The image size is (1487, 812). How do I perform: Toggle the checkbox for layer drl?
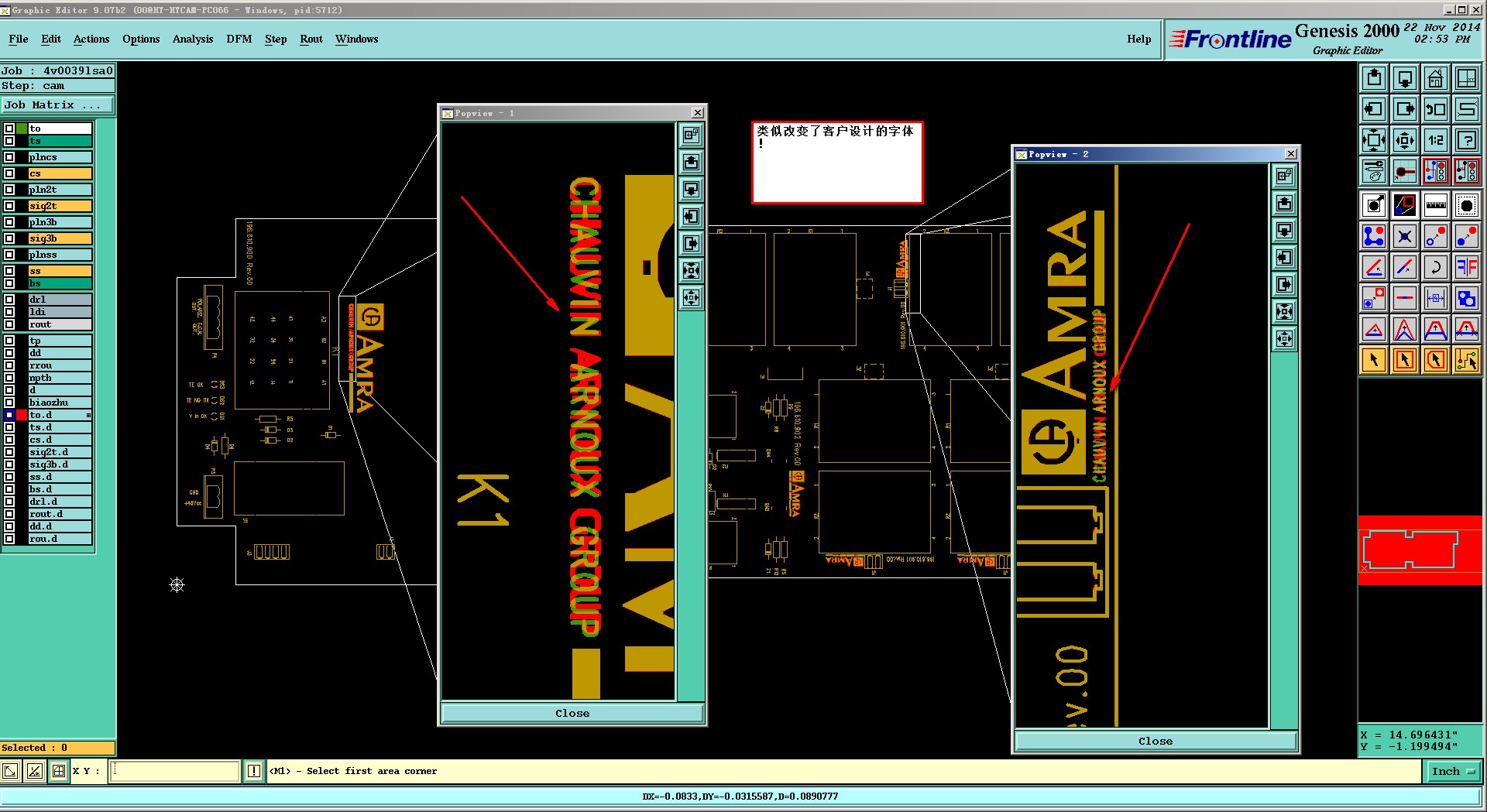[9, 300]
